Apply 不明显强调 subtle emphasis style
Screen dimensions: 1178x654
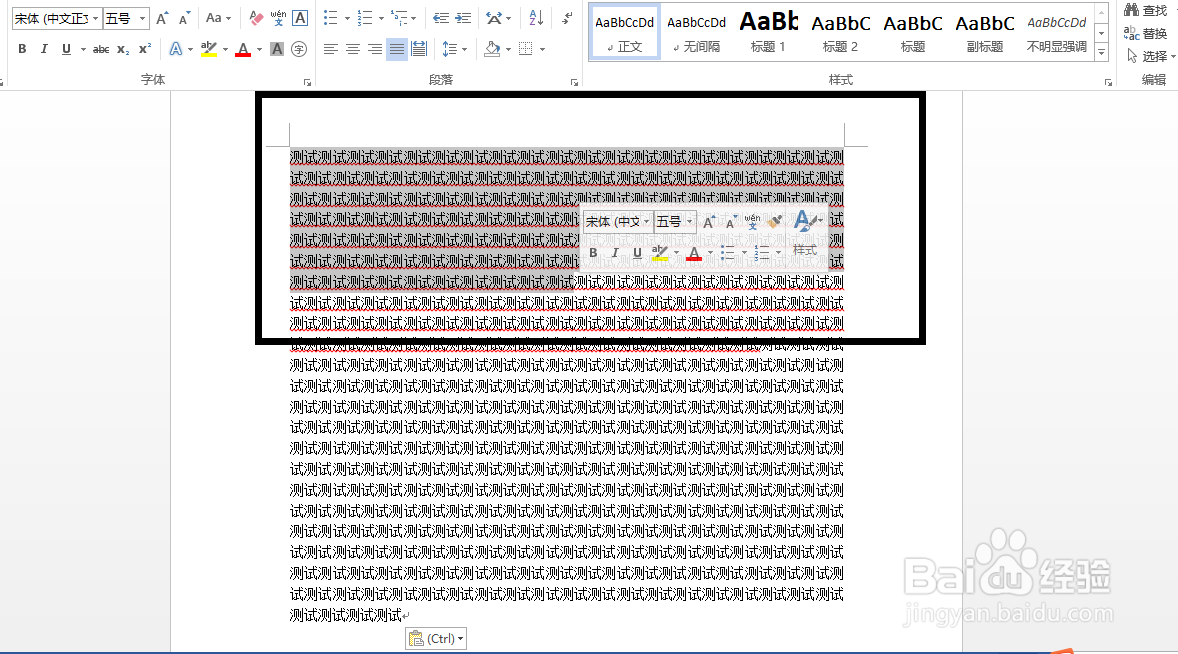tap(1056, 33)
